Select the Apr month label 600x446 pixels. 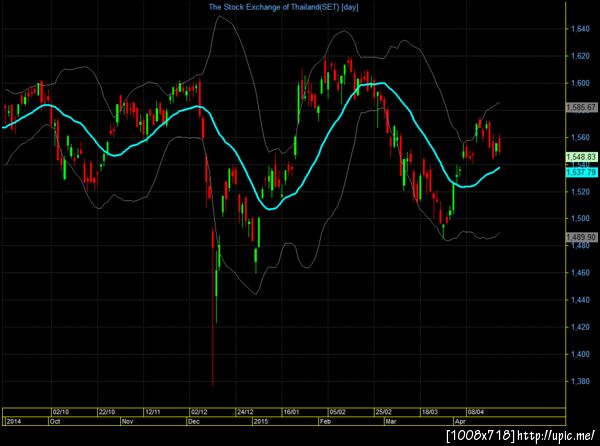[460, 422]
